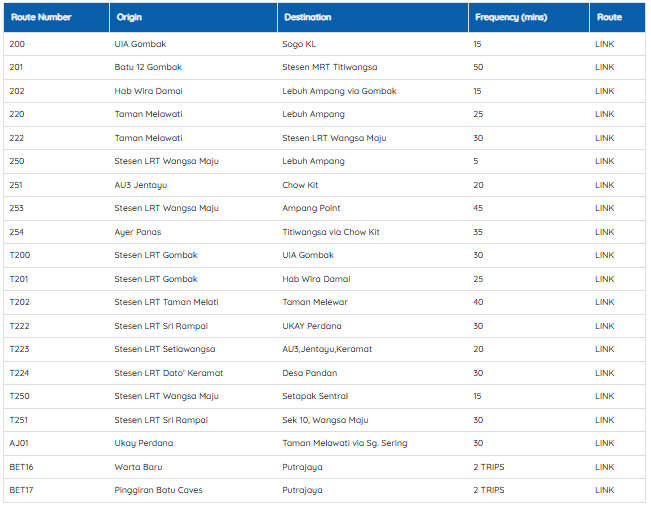Click route number T223 cell
651x507 pixels.
20,349
